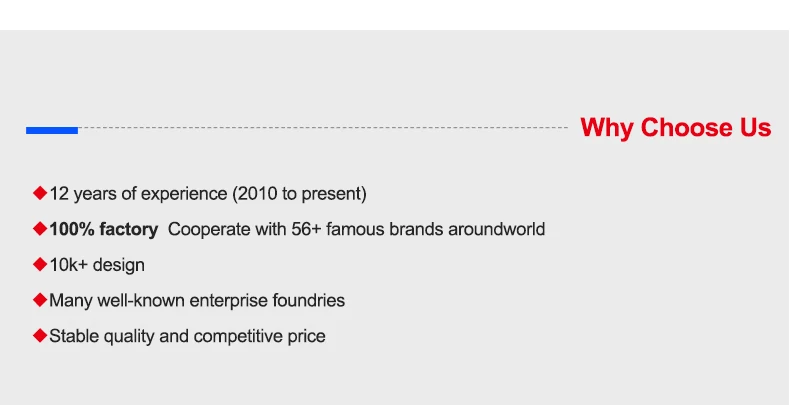Click the diamond bullet before 100% factory
This screenshot has width=790, height=405.
[40, 228]
